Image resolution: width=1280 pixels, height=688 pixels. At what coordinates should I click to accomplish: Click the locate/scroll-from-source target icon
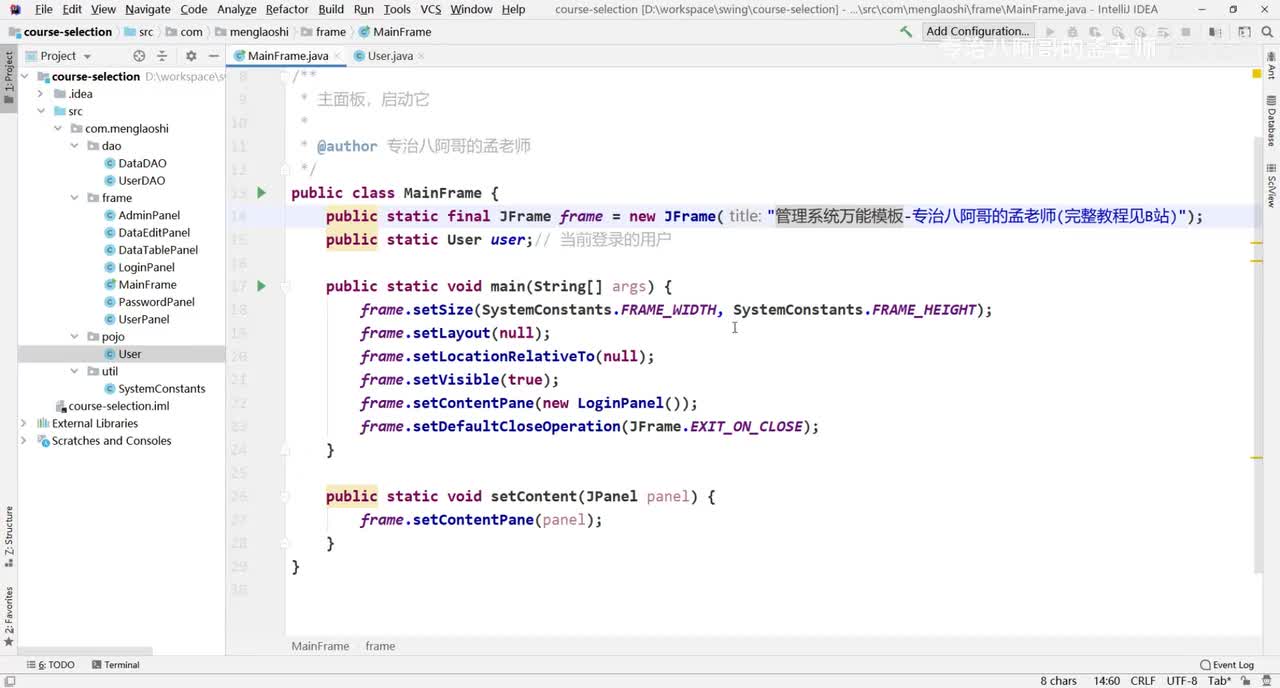pyautogui.click(x=139, y=56)
